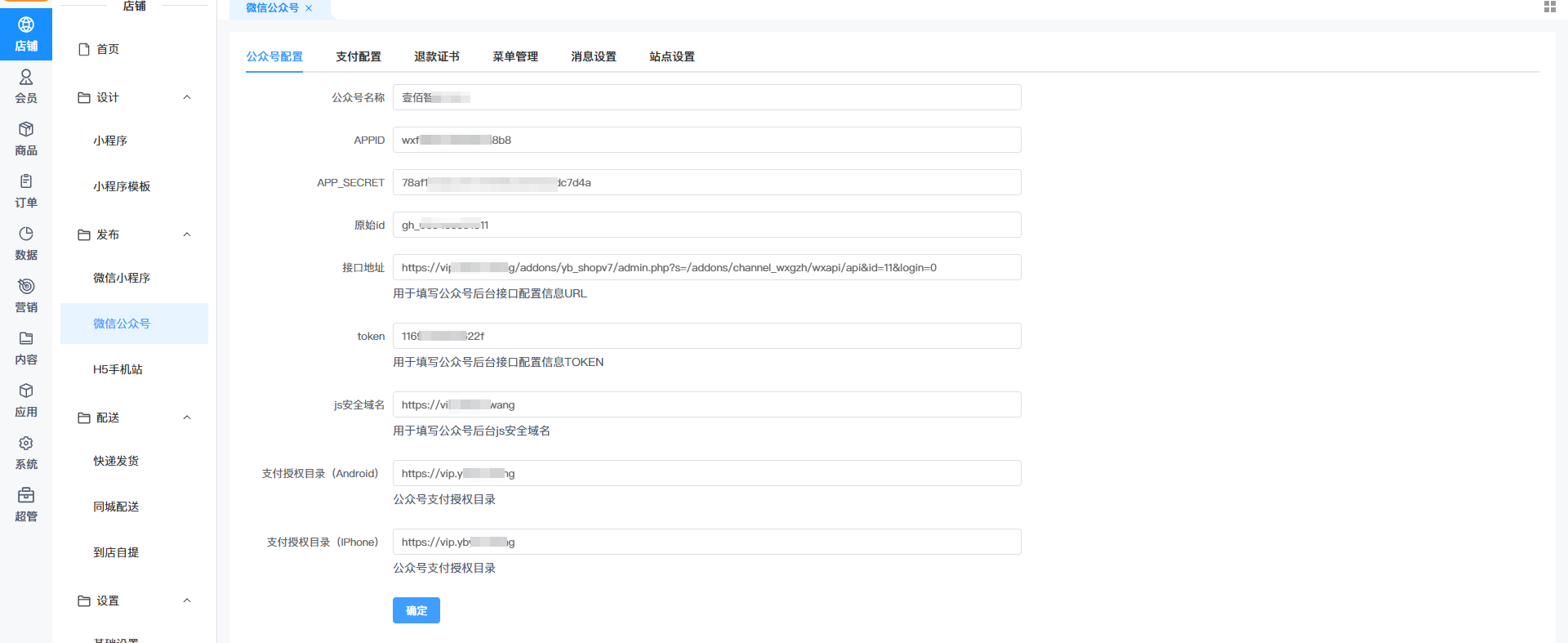Collapse the 发布 menu group
The width and height of the screenshot is (1568, 643).
pyautogui.click(x=187, y=234)
